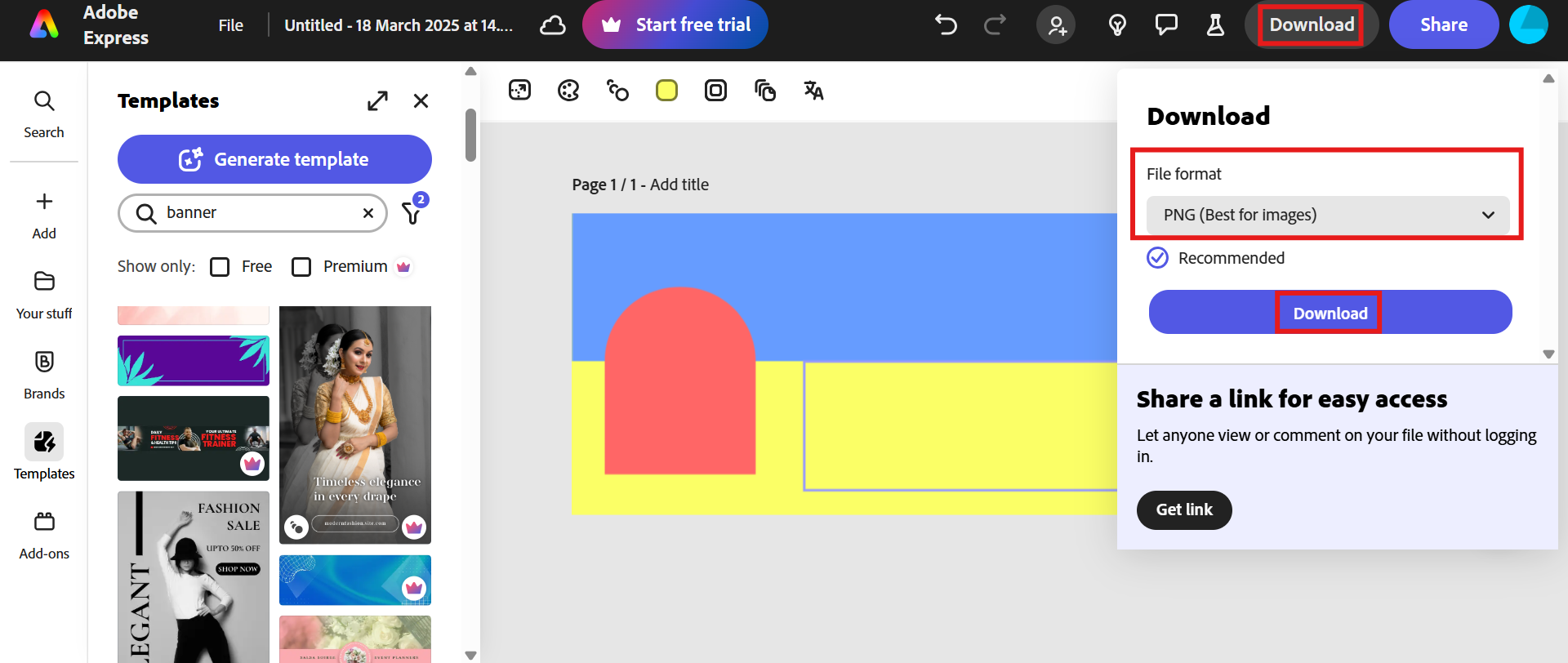Click the translate toolbar icon
The image size is (1568, 663).
813,90
